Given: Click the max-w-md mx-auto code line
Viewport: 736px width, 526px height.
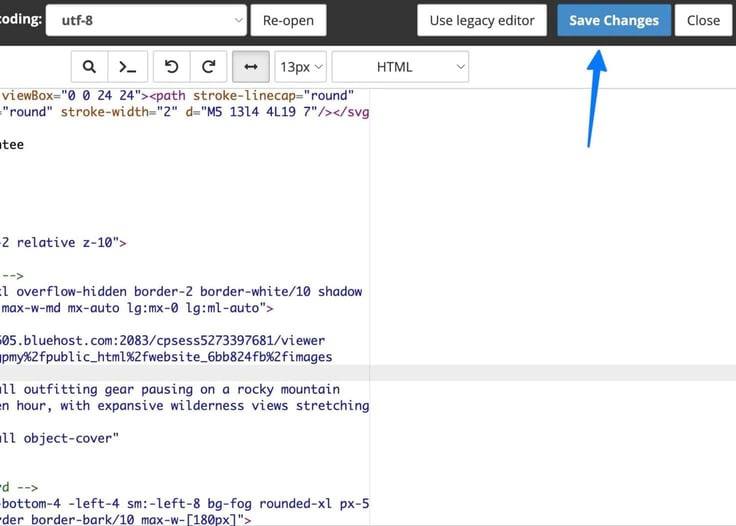Looking at the screenshot, I should pyautogui.click(x=137, y=308).
